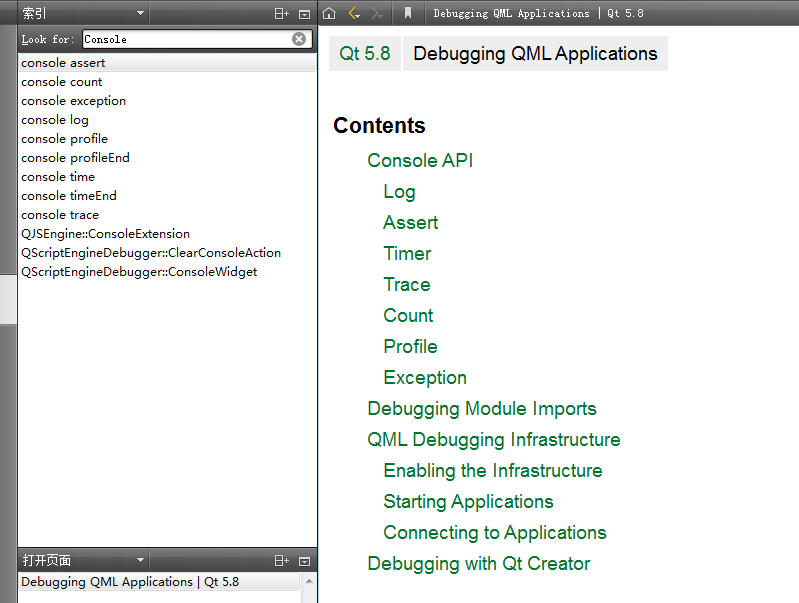Viewport: 799px width, 603px height.
Task: Go to the help Home page
Action: [x=329, y=13]
